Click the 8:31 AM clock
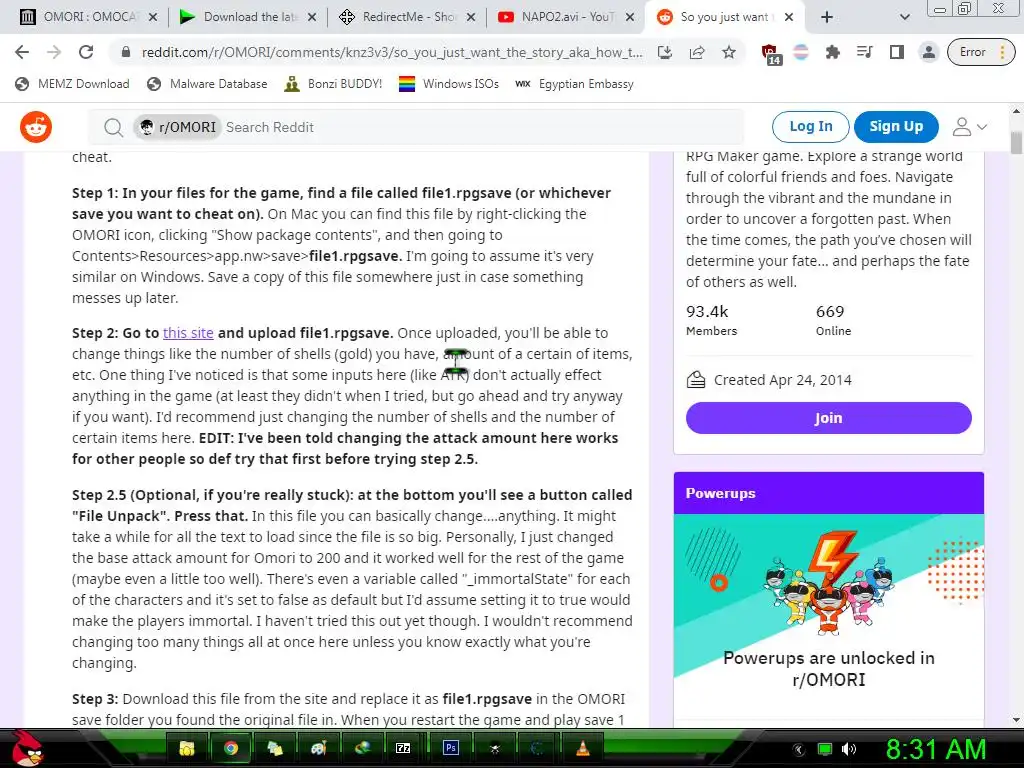 click(x=935, y=749)
